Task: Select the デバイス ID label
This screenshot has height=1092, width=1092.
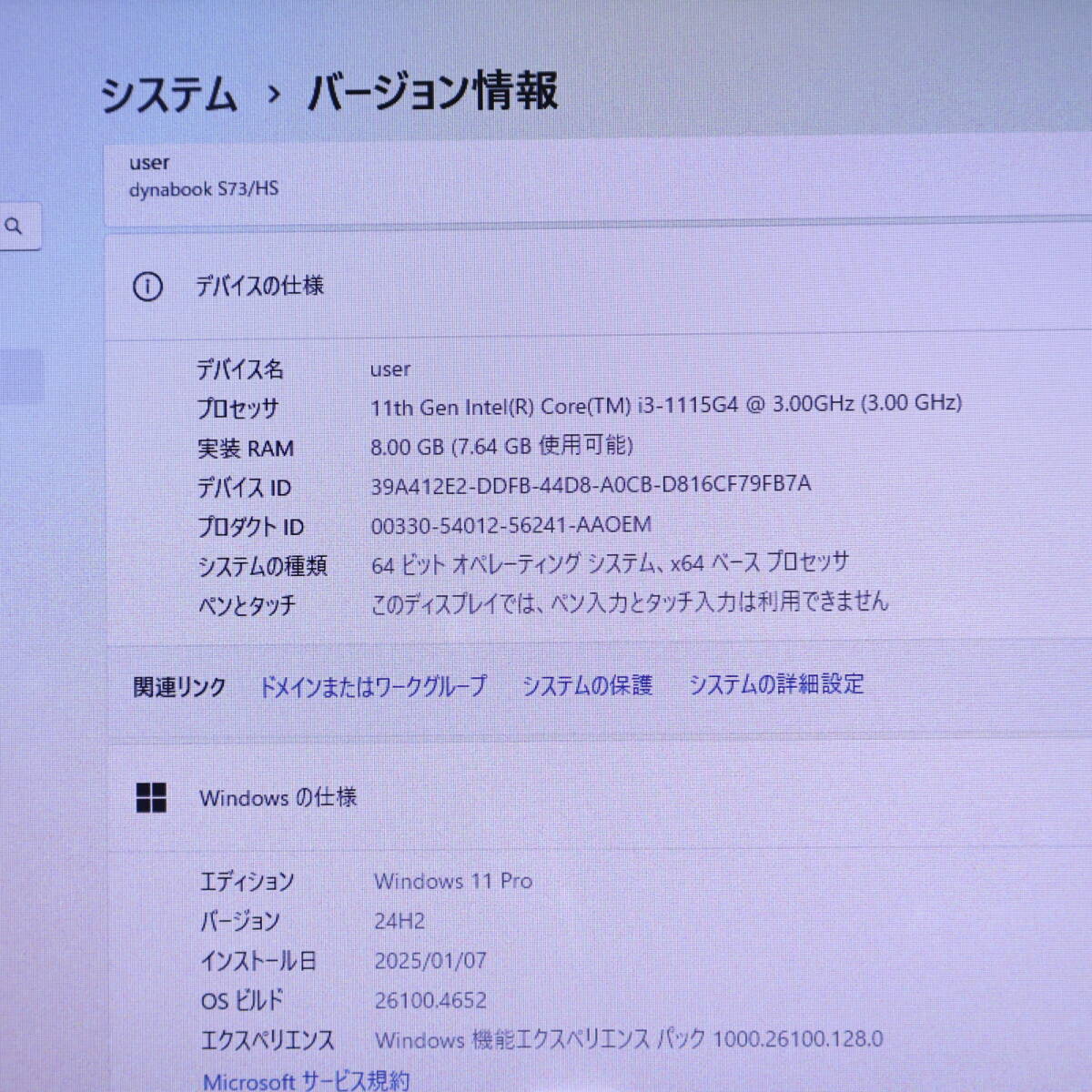Action: click(x=245, y=488)
